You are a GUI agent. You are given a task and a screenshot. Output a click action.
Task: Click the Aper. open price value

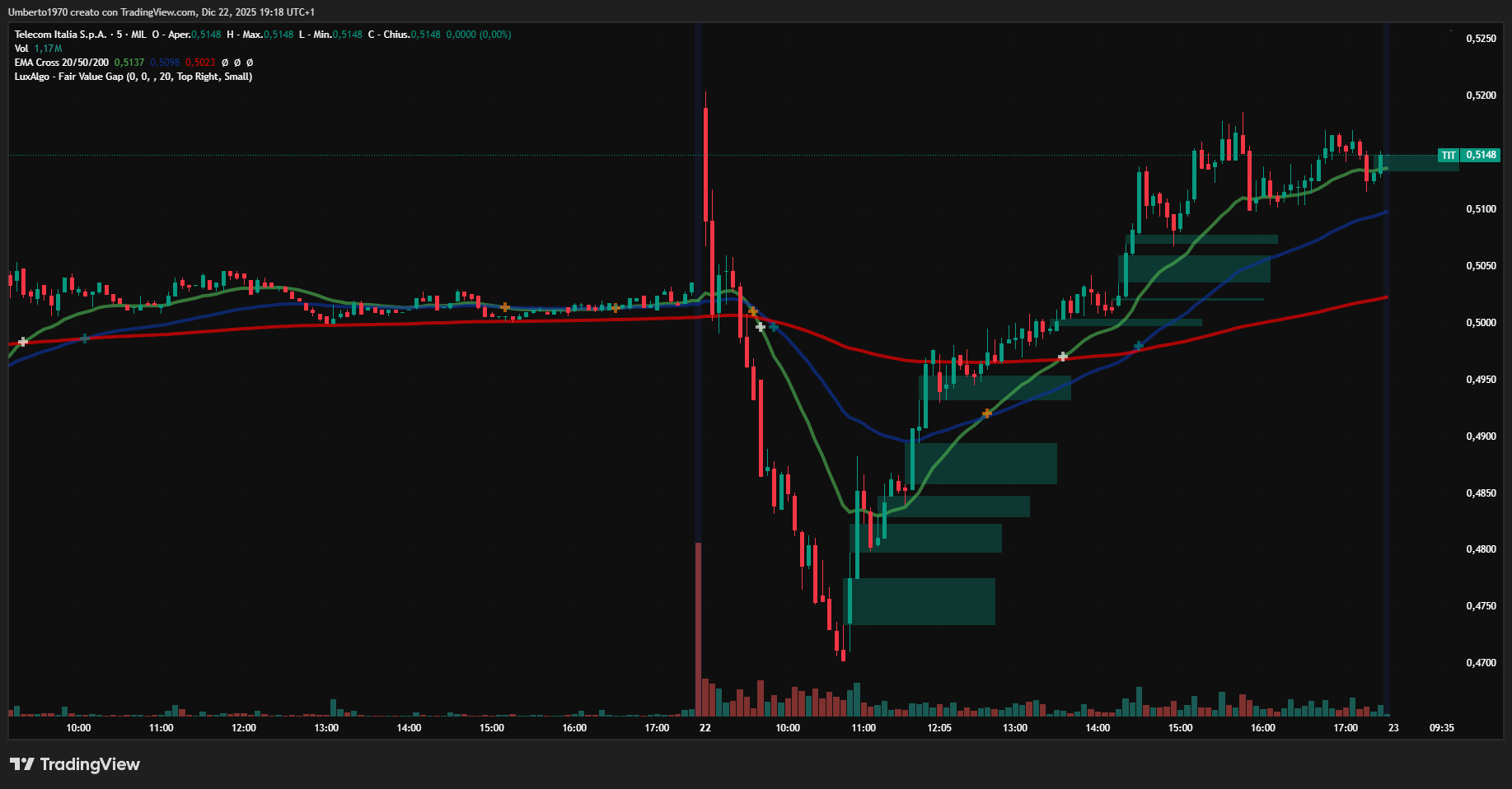coord(206,35)
